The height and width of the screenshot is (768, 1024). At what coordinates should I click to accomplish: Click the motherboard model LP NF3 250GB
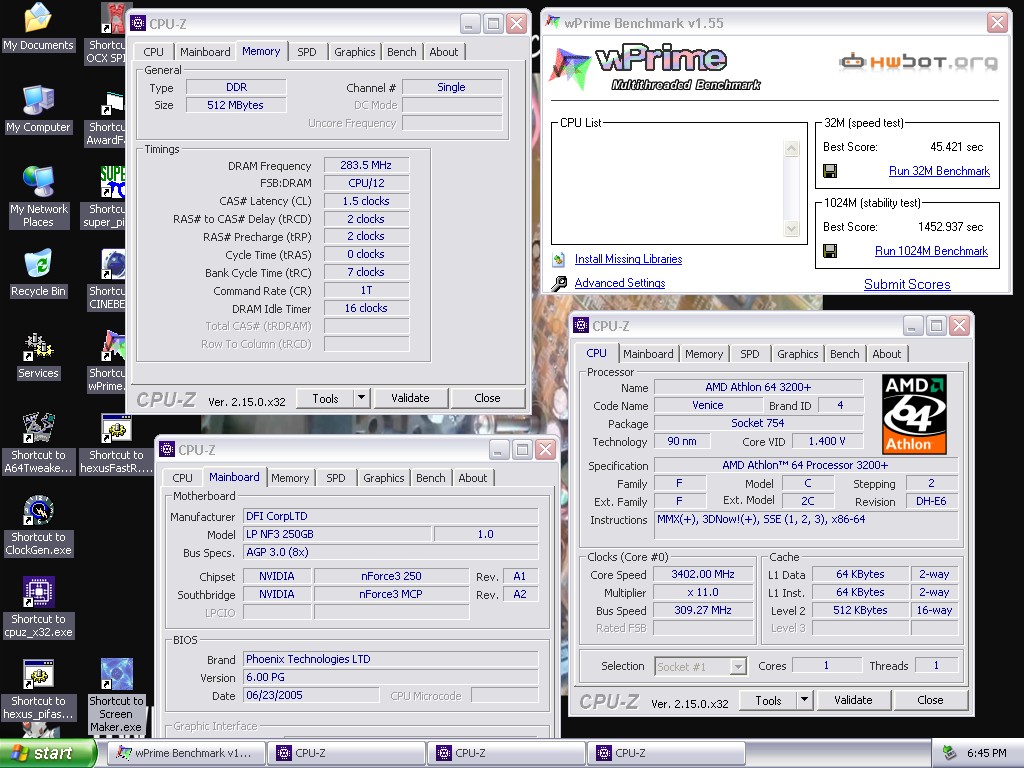click(x=337, y=534)
